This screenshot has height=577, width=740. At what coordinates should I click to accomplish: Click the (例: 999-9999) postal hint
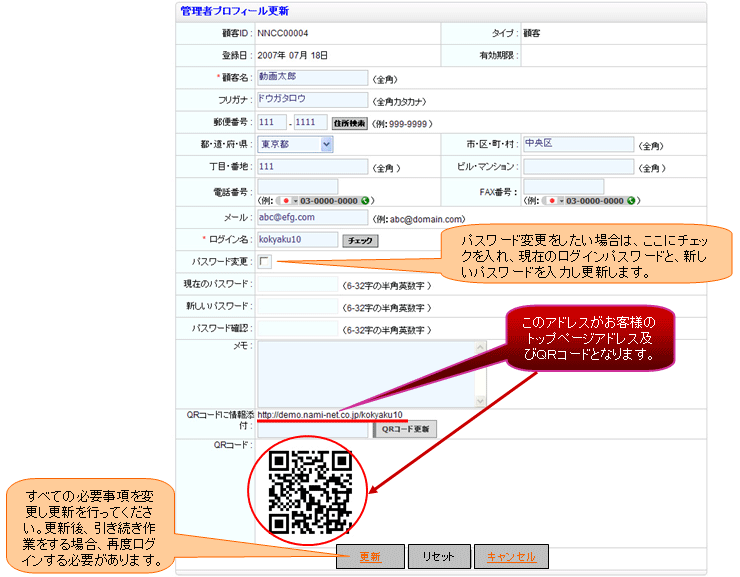[402, 124]
